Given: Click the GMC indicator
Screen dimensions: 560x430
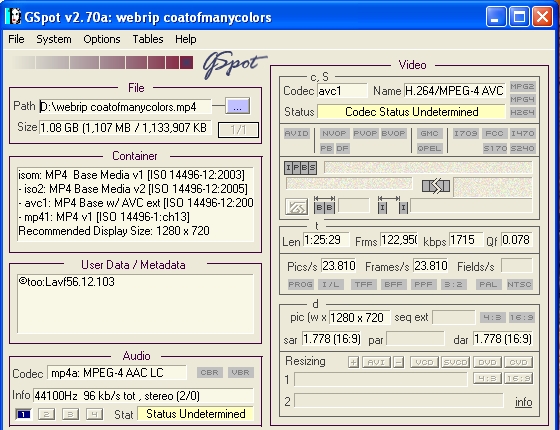Looking at the screenshot, I should [x=429, y=134].
